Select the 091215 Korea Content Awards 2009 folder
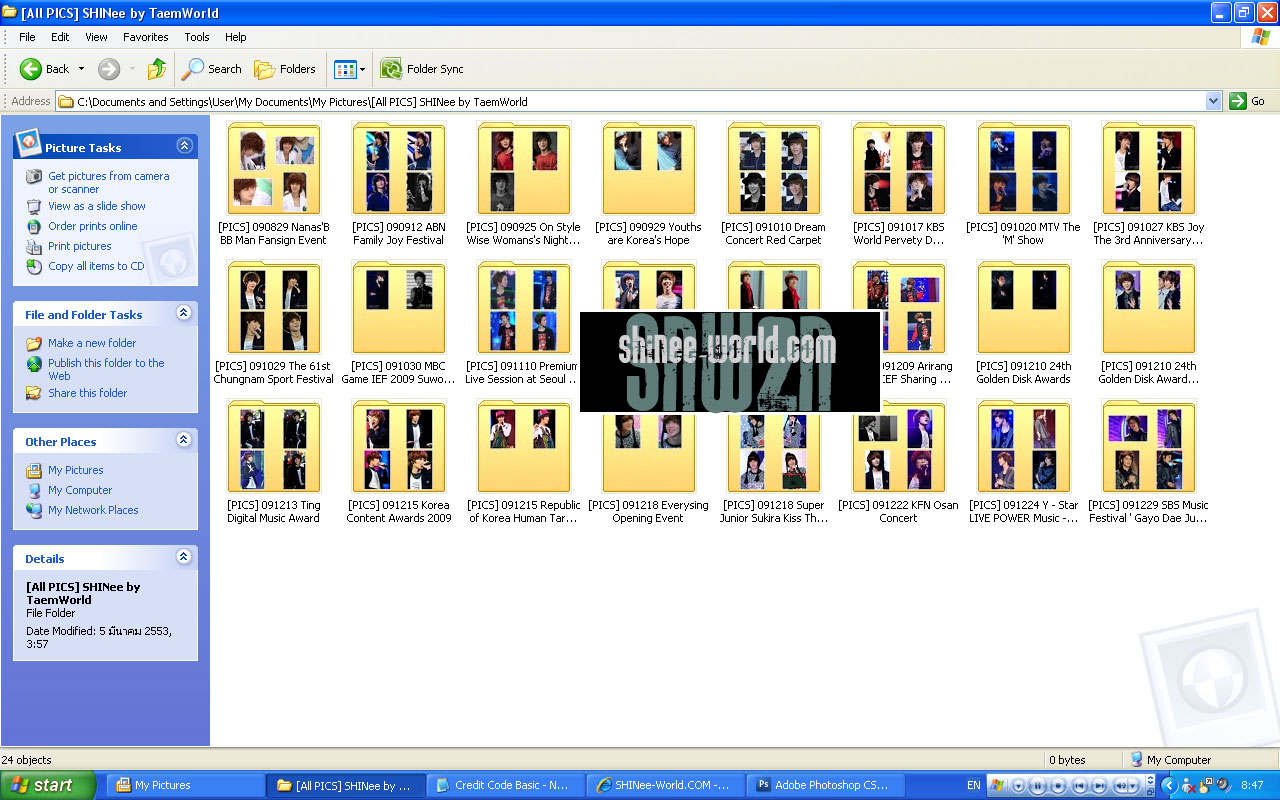Viewport: 1280px width, 800px height. click(x=398, y=463)
